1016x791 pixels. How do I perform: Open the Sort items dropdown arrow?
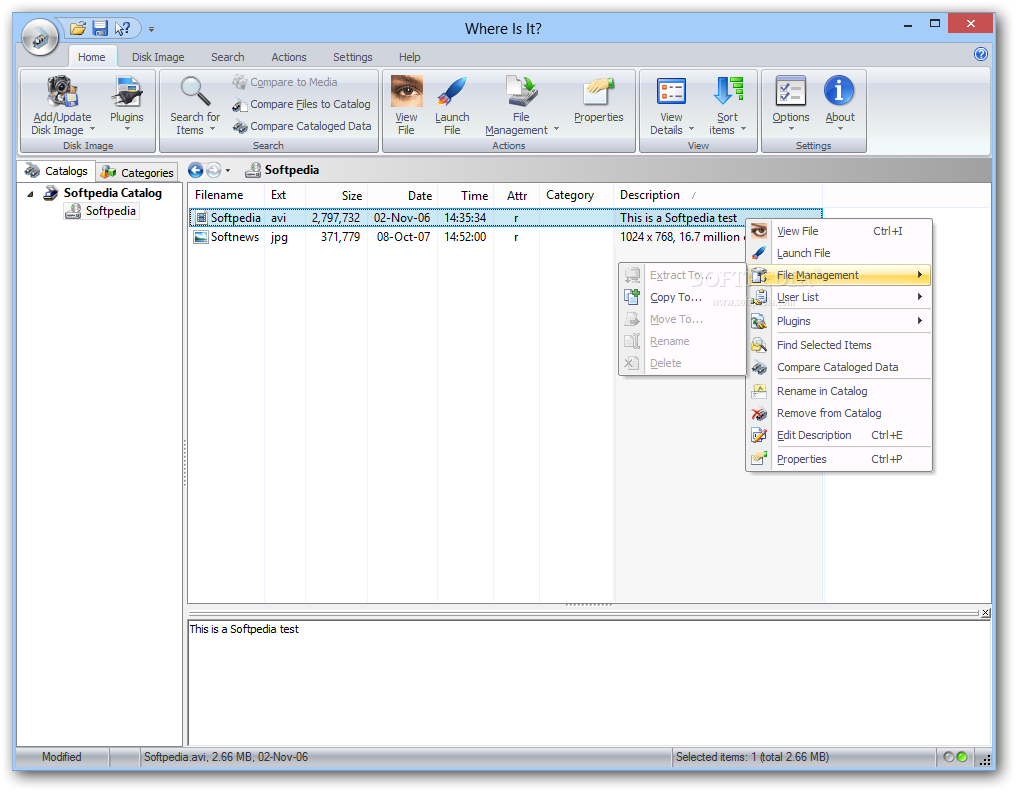tap(743, 130)
